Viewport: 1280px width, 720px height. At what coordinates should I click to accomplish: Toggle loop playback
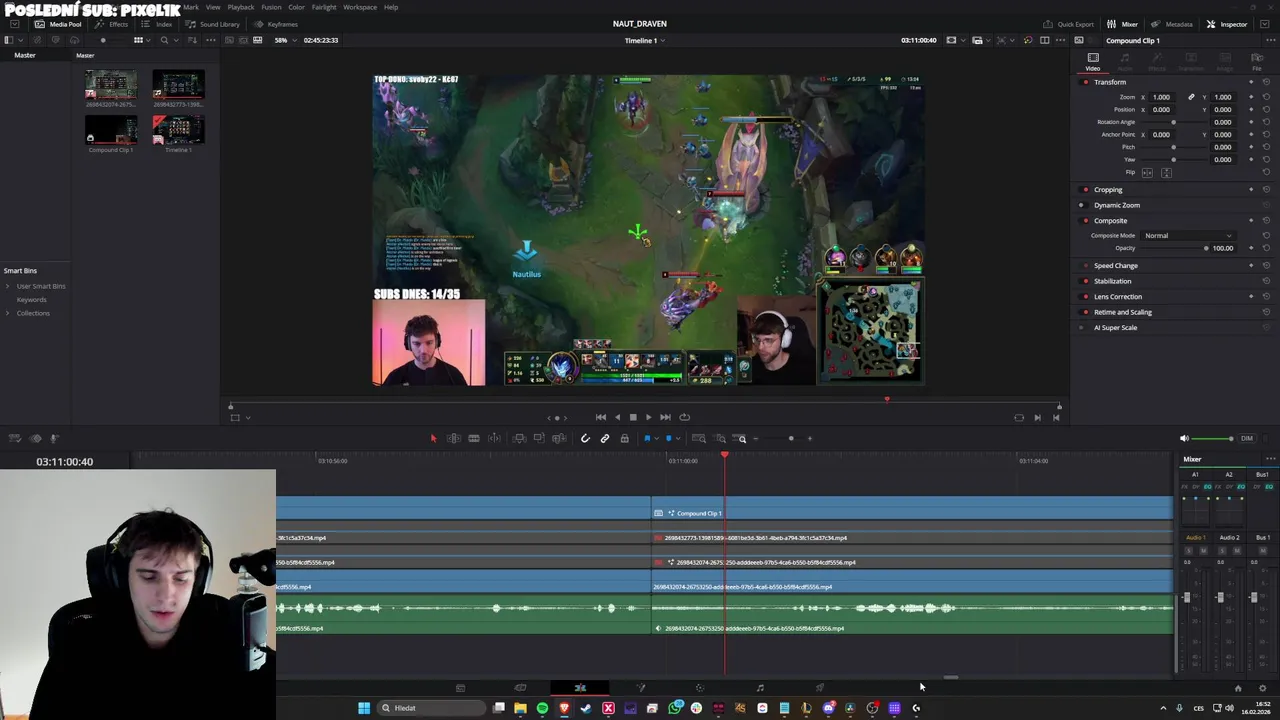[x=684, y=417]
